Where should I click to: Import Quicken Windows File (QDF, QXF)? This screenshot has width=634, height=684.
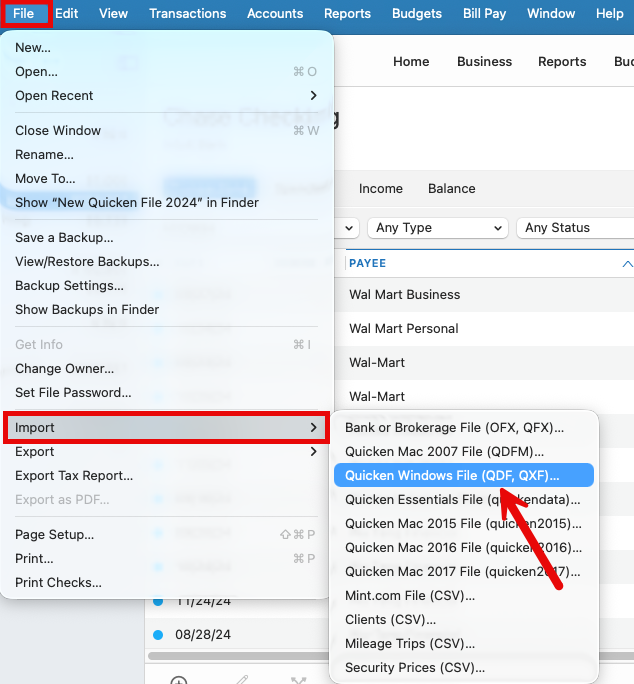point(464,475)
